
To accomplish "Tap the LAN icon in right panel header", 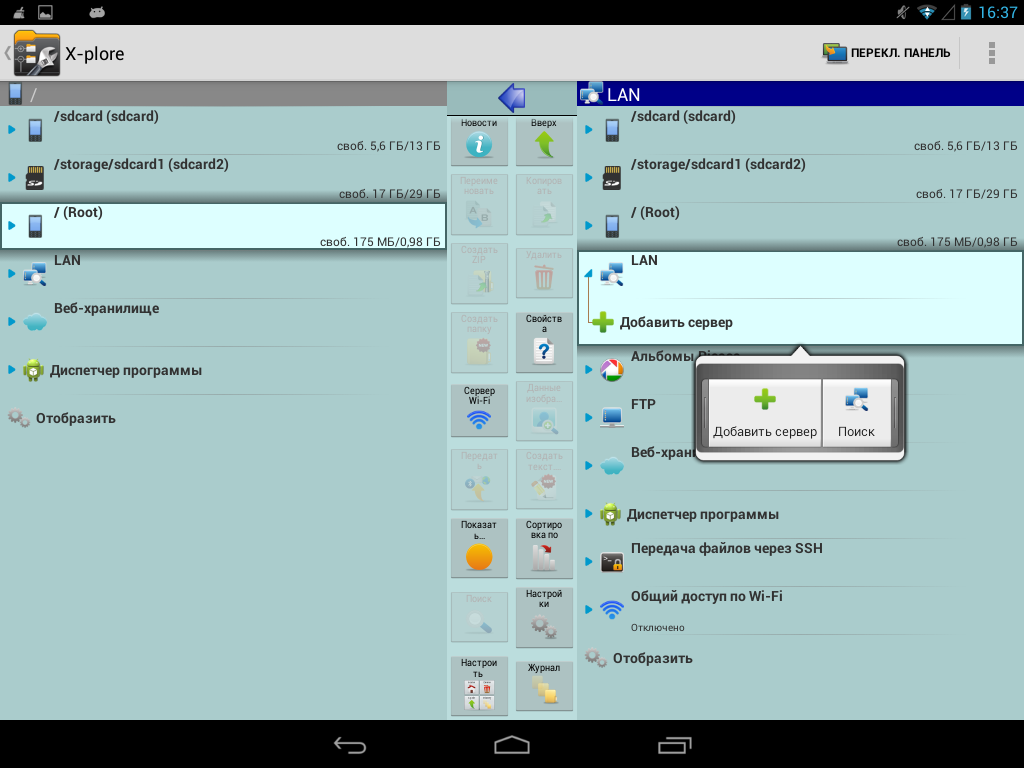I will 591,94.
